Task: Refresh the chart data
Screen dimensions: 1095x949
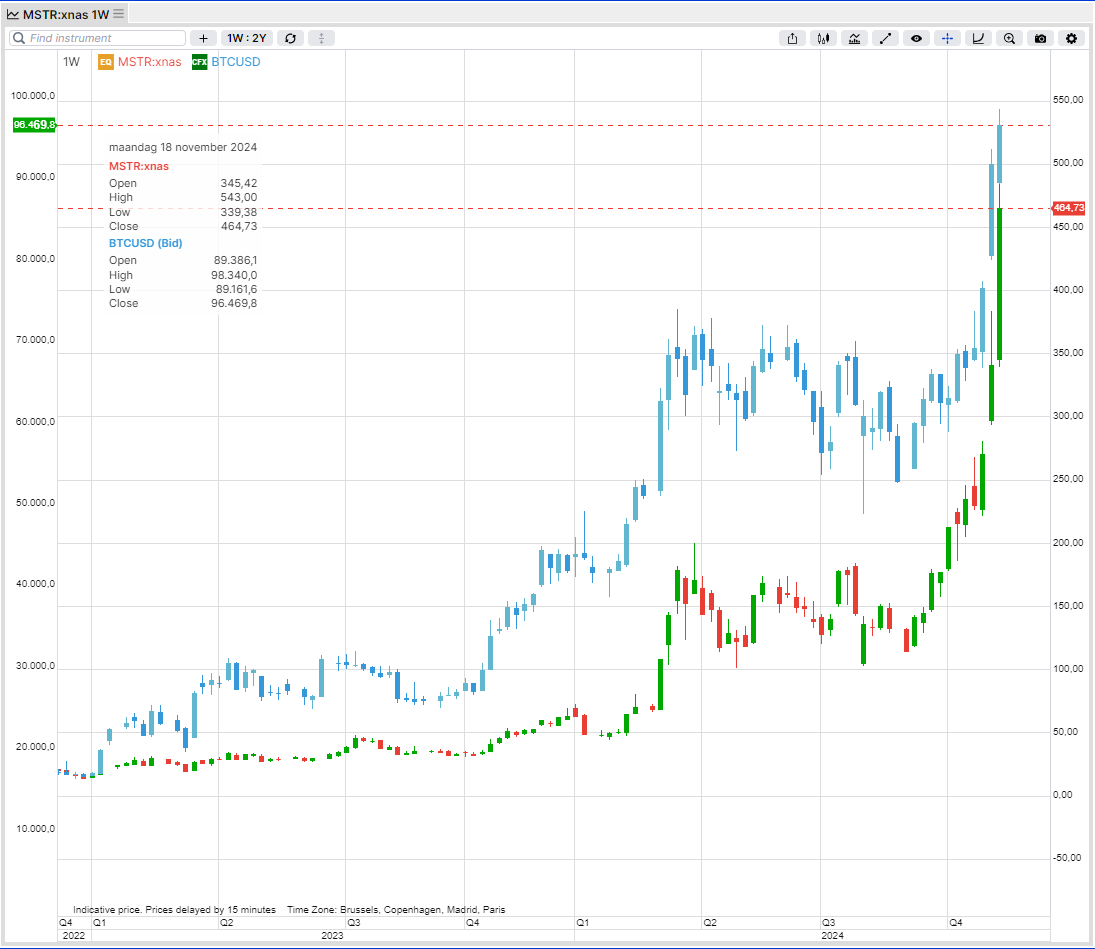Action: coord(290,38)
